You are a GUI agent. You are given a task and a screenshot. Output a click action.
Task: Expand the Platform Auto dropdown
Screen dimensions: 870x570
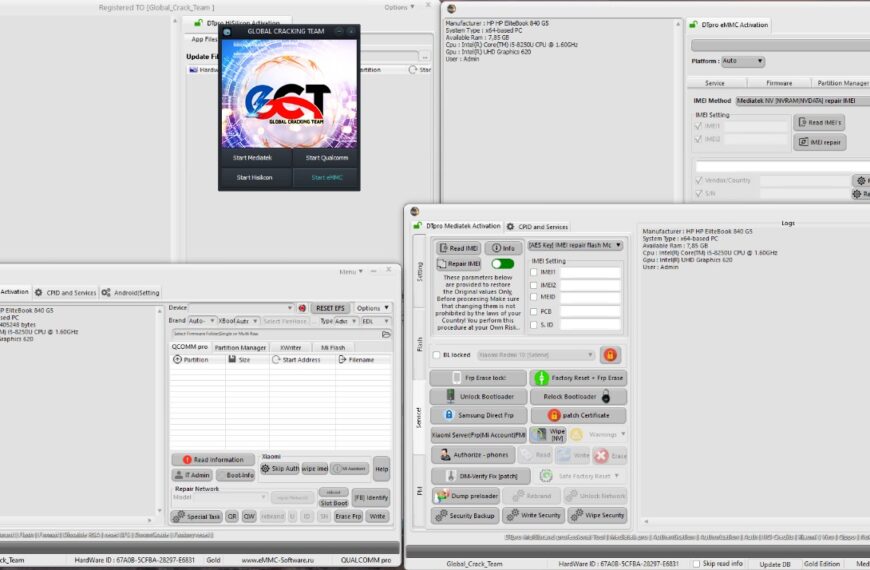point(744,61)
